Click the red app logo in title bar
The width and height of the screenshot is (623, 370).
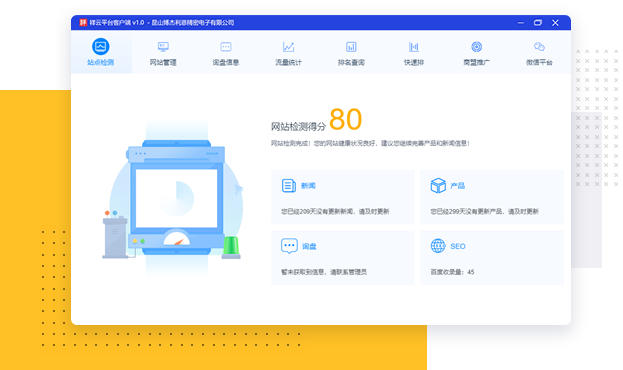tap(83, 23)
